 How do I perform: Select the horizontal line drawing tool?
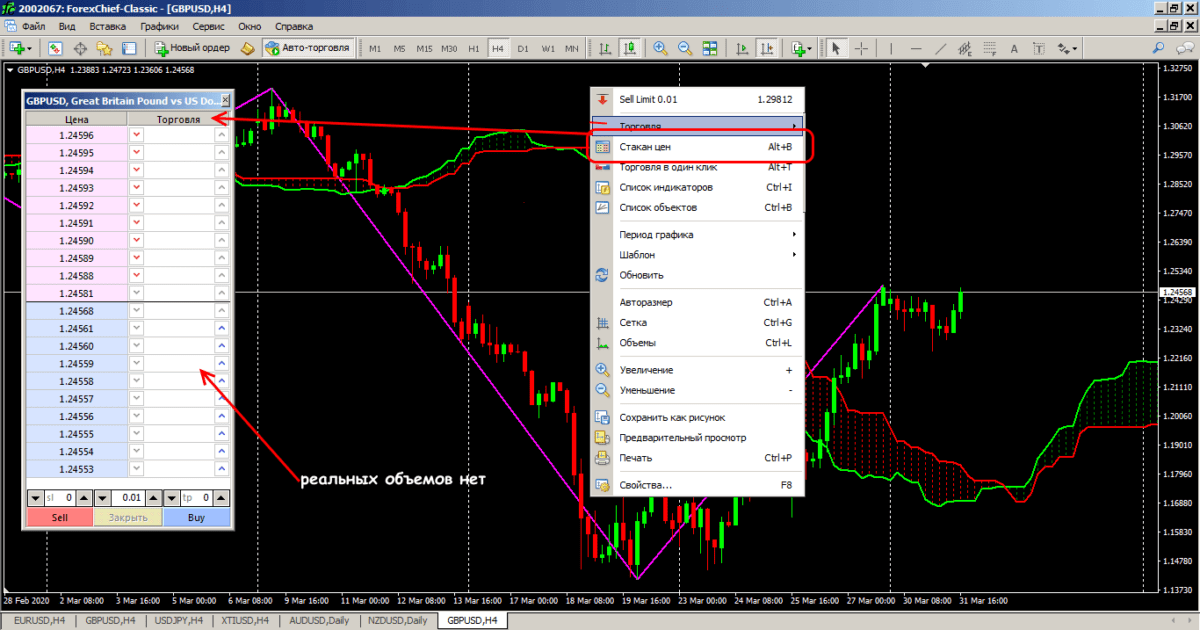pos(913,48)
